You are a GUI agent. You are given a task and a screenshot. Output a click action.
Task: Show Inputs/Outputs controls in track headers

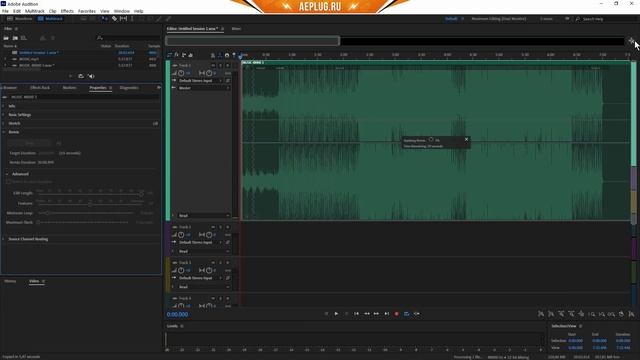tap(170, 55)
